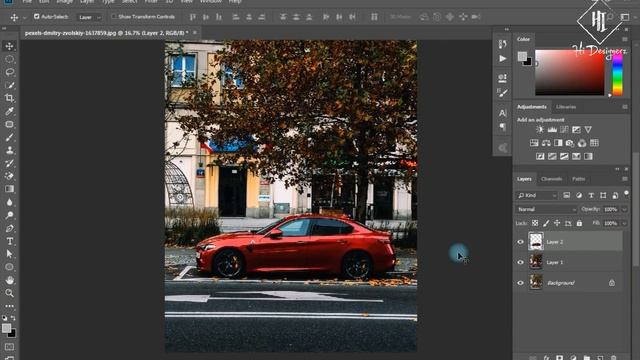Add a Levels adjustment

click(x=552, y=130)
